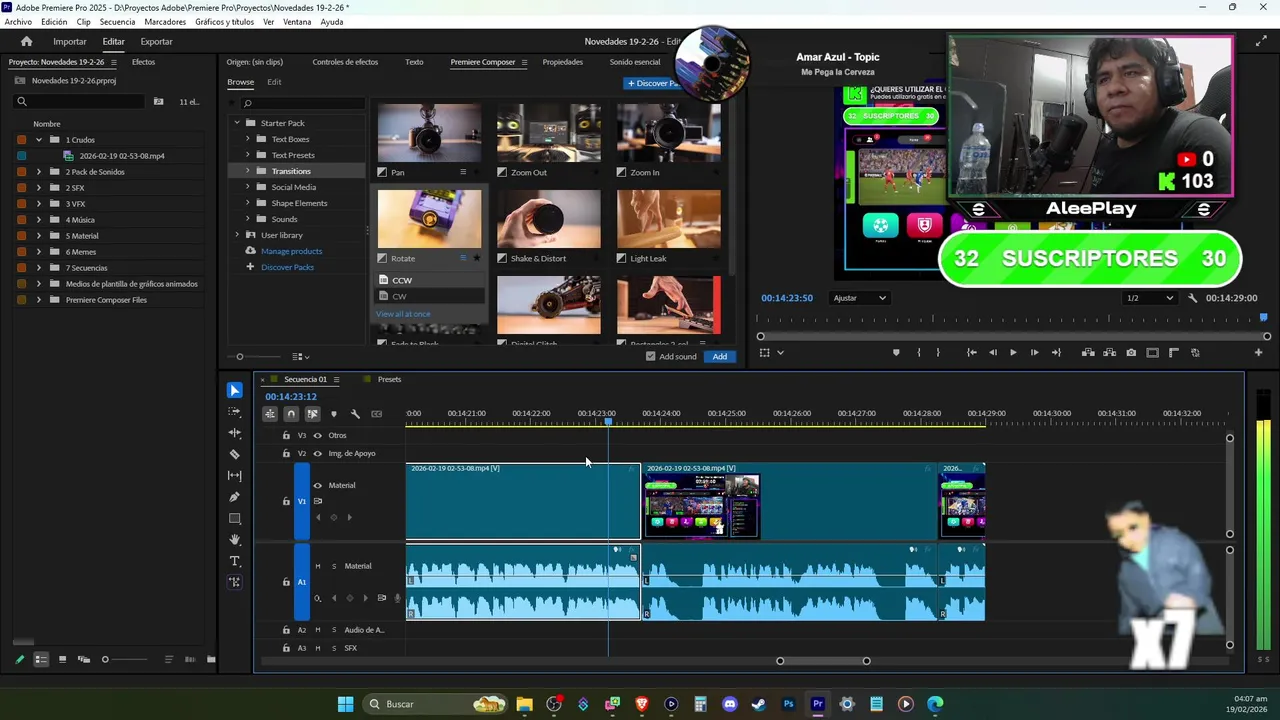Select the Selection tool in timeline toolbar

click(235, 390)
